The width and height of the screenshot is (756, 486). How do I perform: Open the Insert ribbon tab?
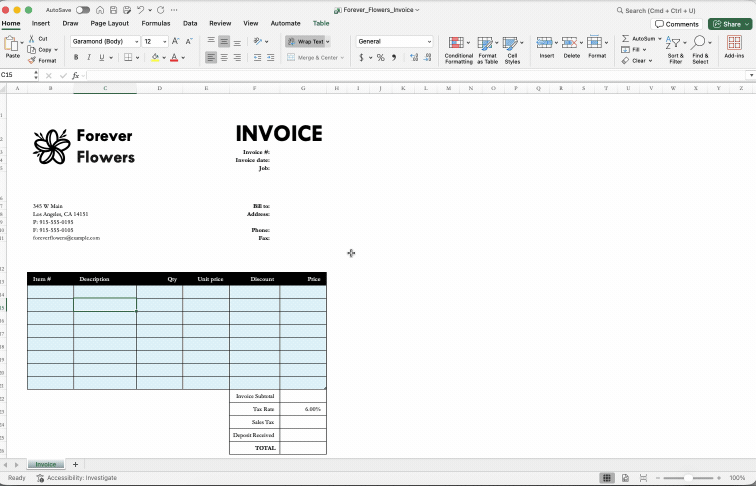[41, 23]
